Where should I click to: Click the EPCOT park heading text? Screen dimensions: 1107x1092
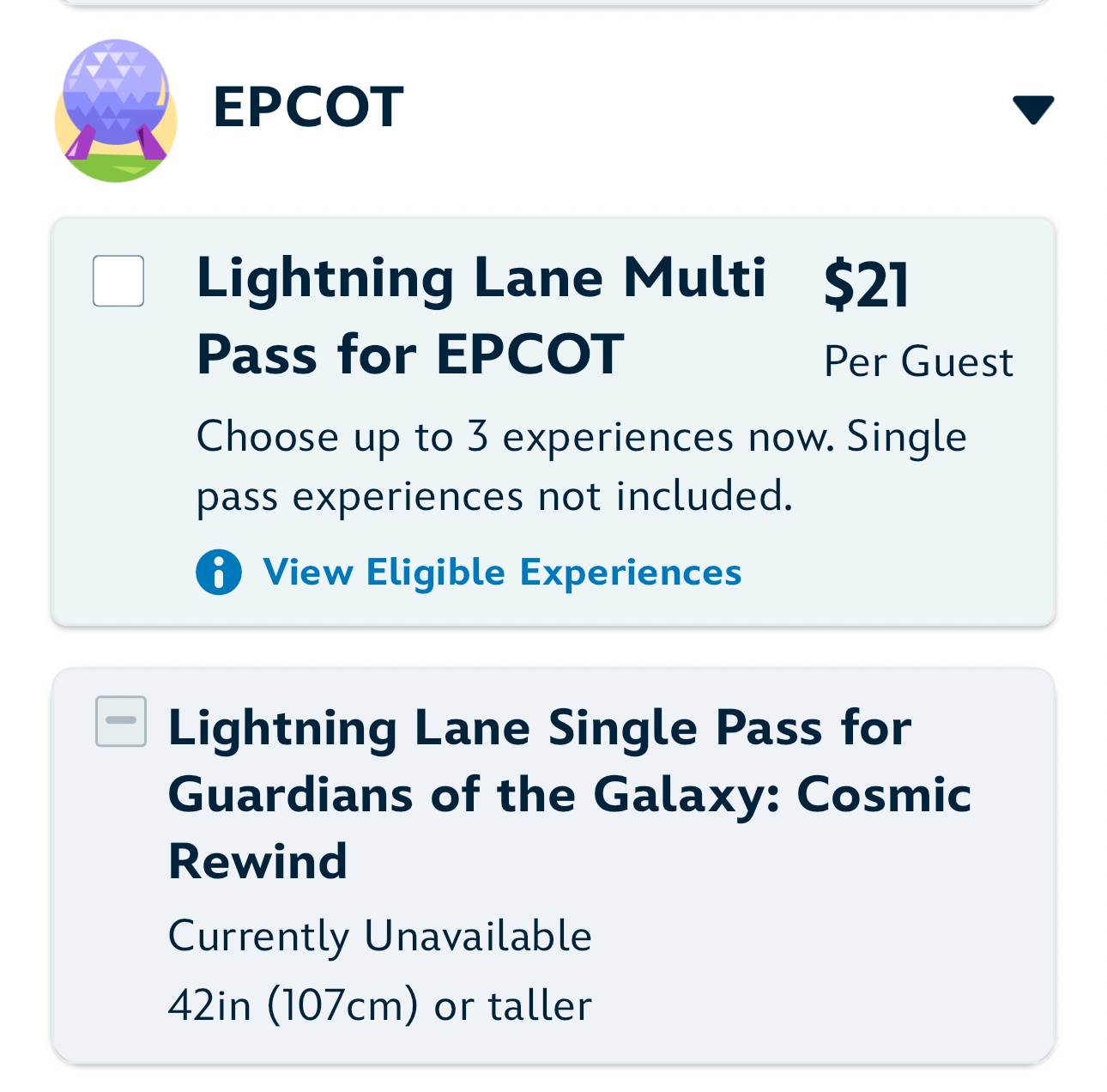tap(308, 108)
